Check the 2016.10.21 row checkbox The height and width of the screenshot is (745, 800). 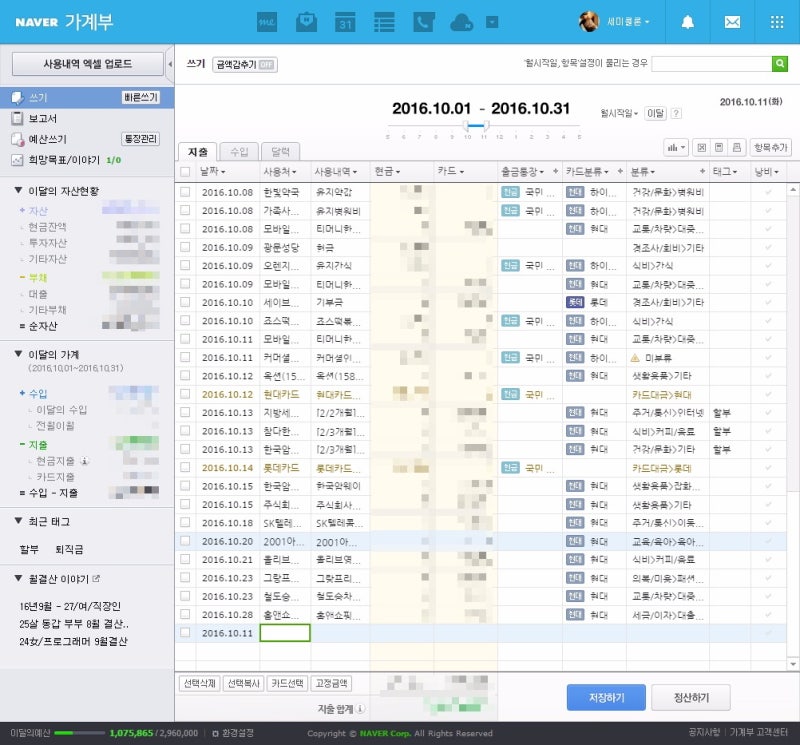click(185, 559)
